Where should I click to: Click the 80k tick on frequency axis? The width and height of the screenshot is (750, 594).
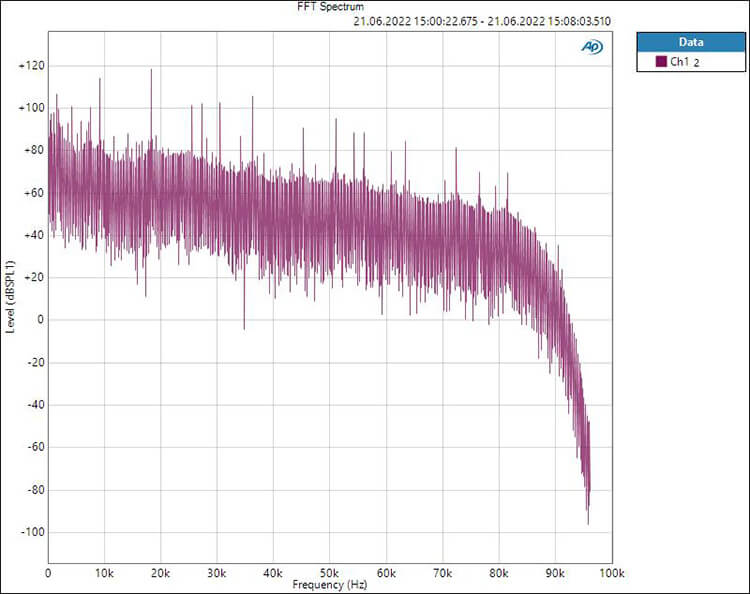499,573
